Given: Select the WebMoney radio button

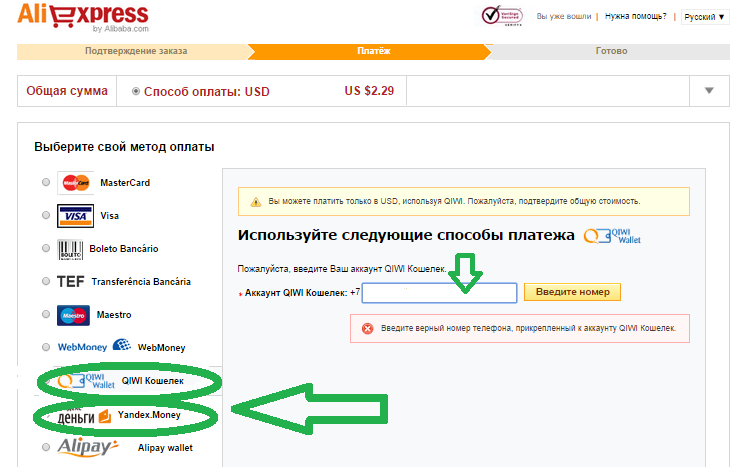Looking at the screenshot, I should (46, 347).
